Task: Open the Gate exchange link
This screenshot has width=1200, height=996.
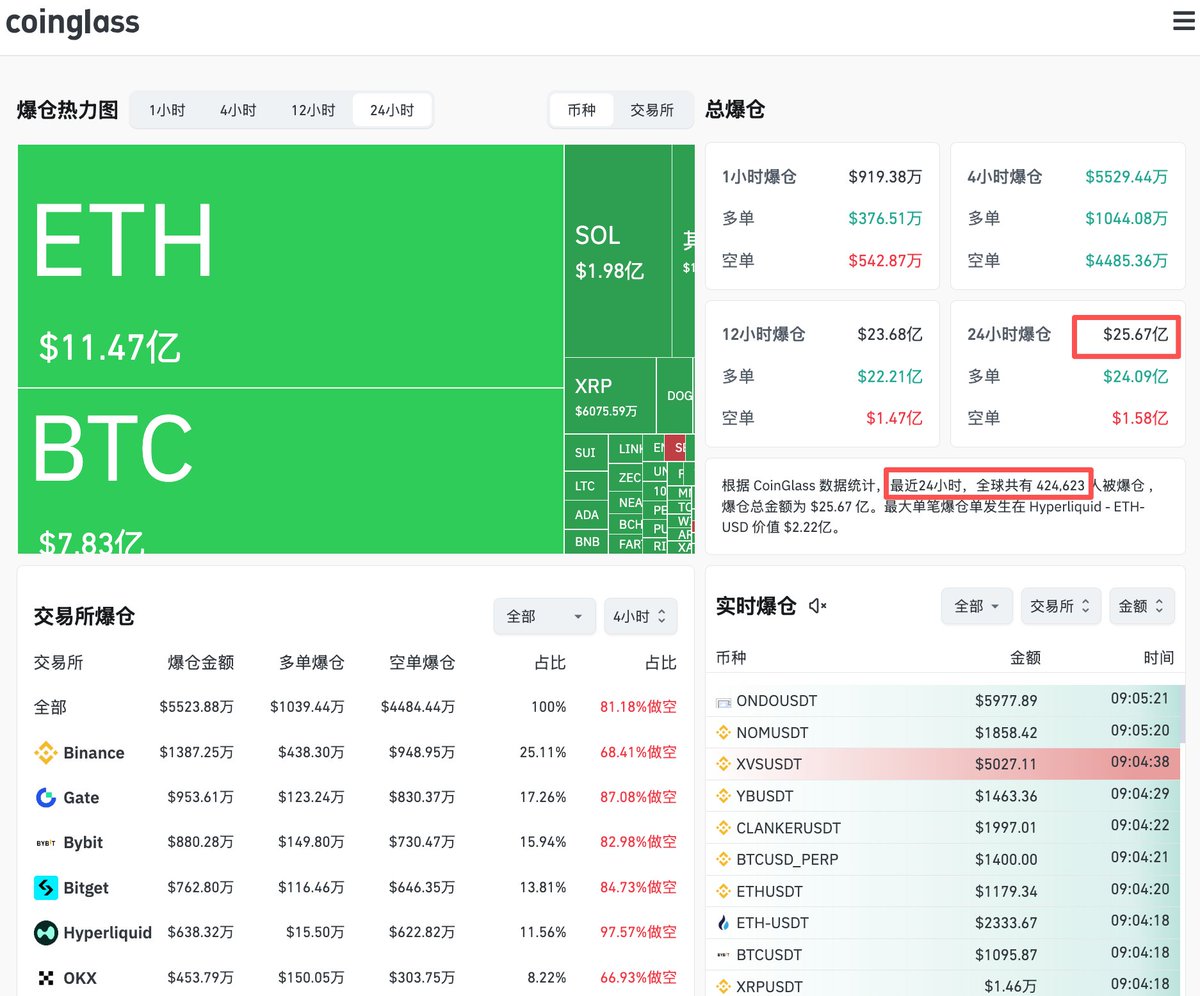Action: (x=81, y=798)
